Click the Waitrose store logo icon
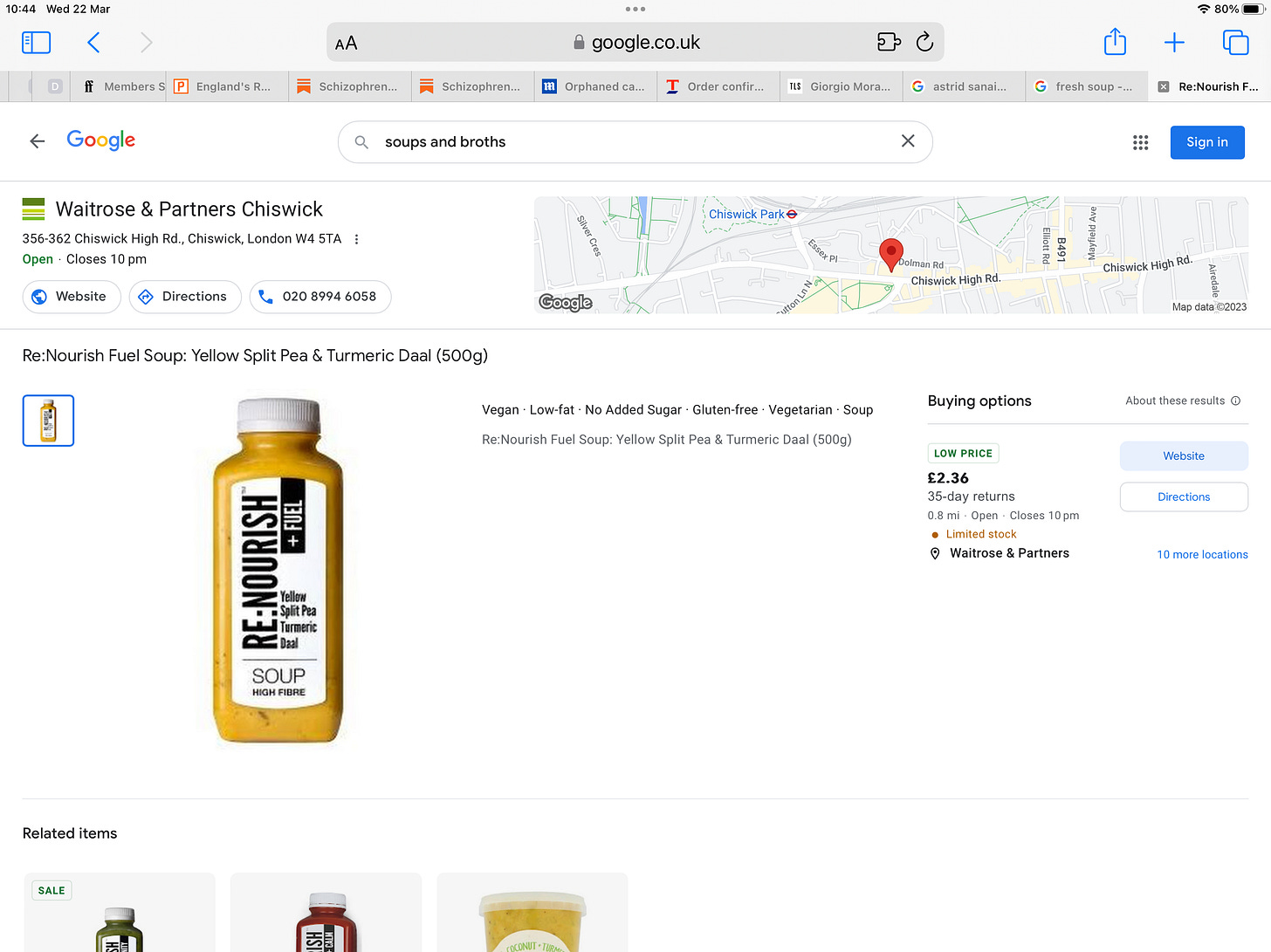Screen dimensions: 1271x952 (x=33, y=209)
